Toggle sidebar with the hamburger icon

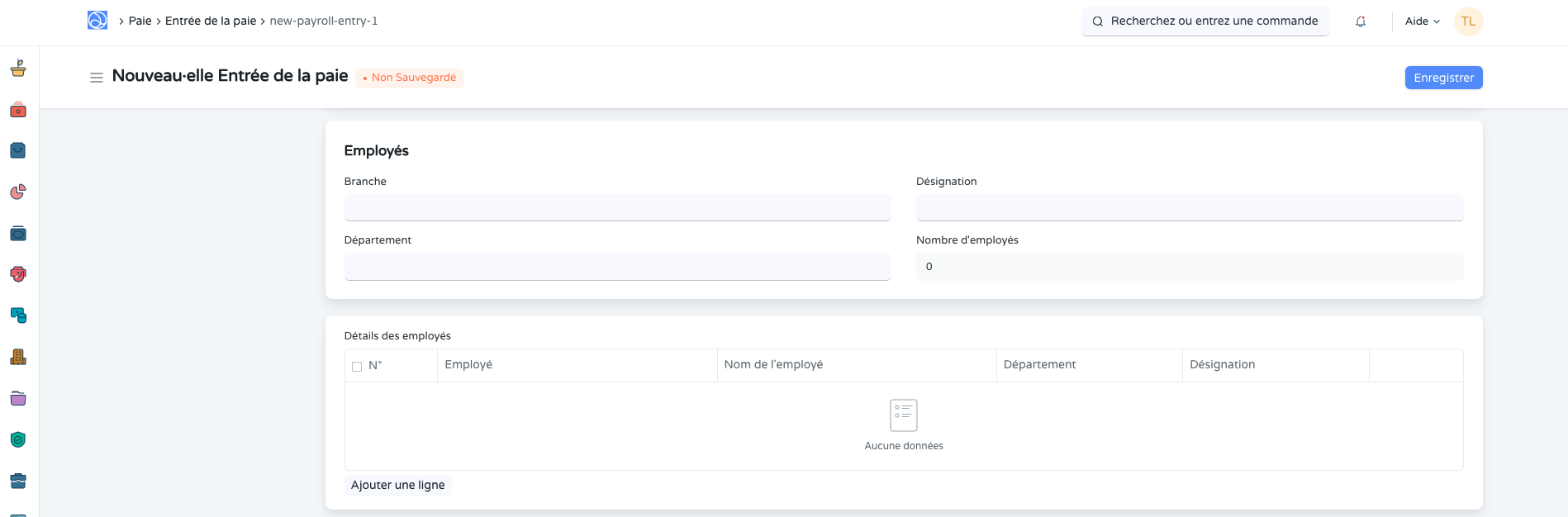pos(97,78)
